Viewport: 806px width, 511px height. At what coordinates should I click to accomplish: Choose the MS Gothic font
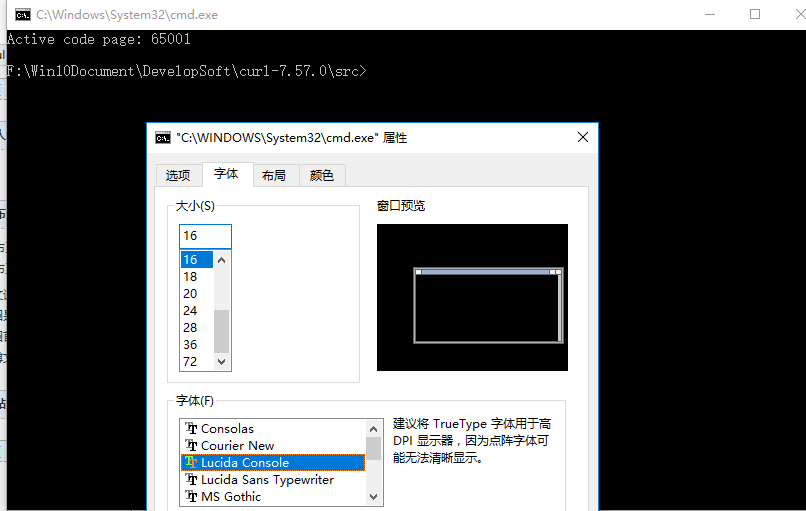coord(273,496)
